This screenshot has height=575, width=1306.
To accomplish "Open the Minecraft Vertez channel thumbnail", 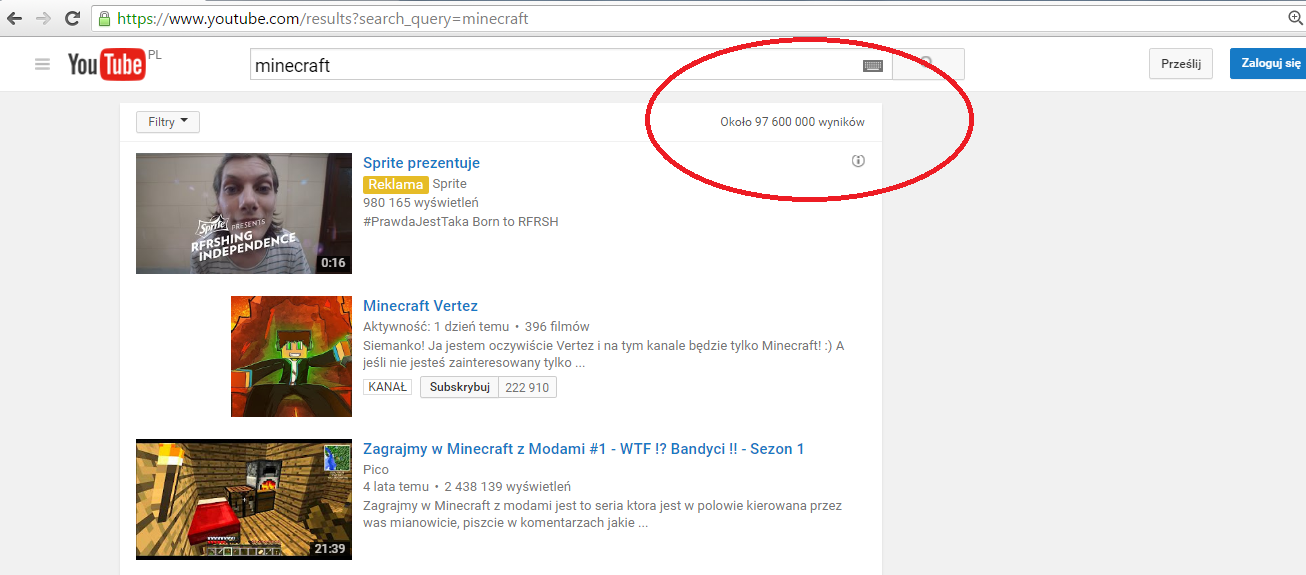I will [x=291, y=356].
